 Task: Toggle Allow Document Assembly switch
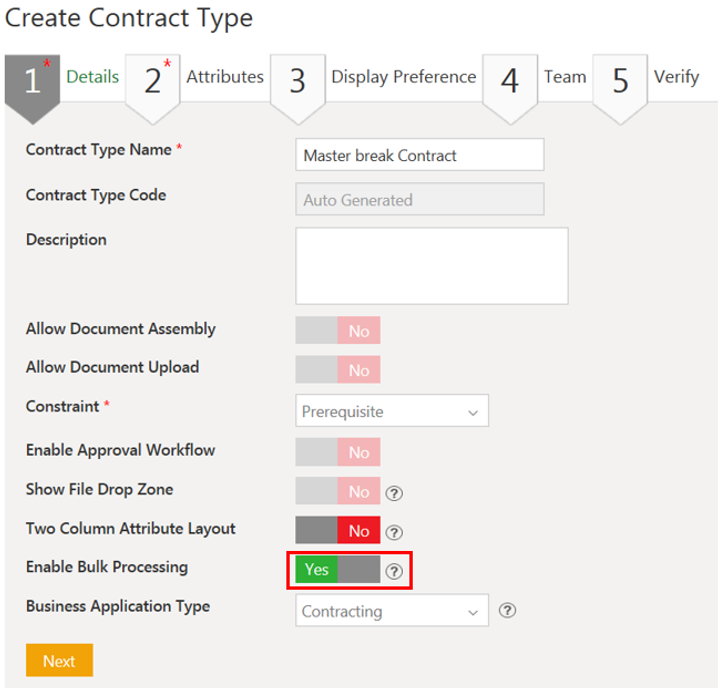tap(337, 331)
